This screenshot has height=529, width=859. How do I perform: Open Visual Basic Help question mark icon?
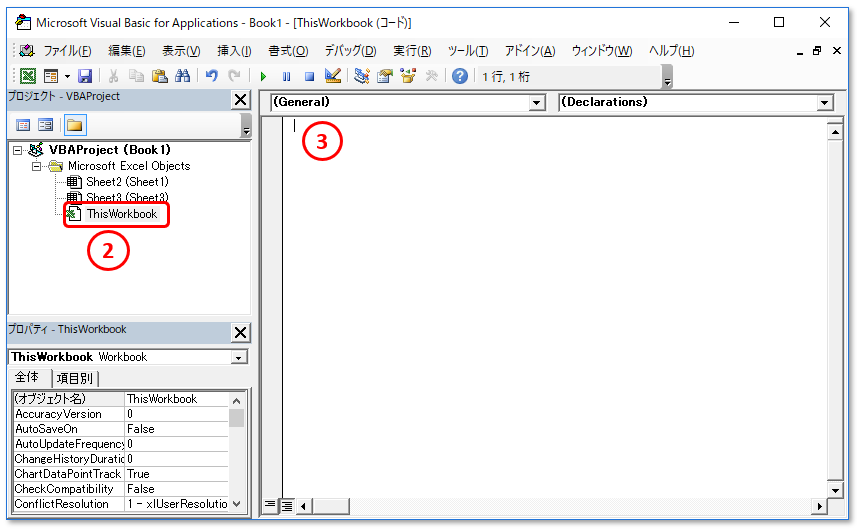click(x=460, y=76)
